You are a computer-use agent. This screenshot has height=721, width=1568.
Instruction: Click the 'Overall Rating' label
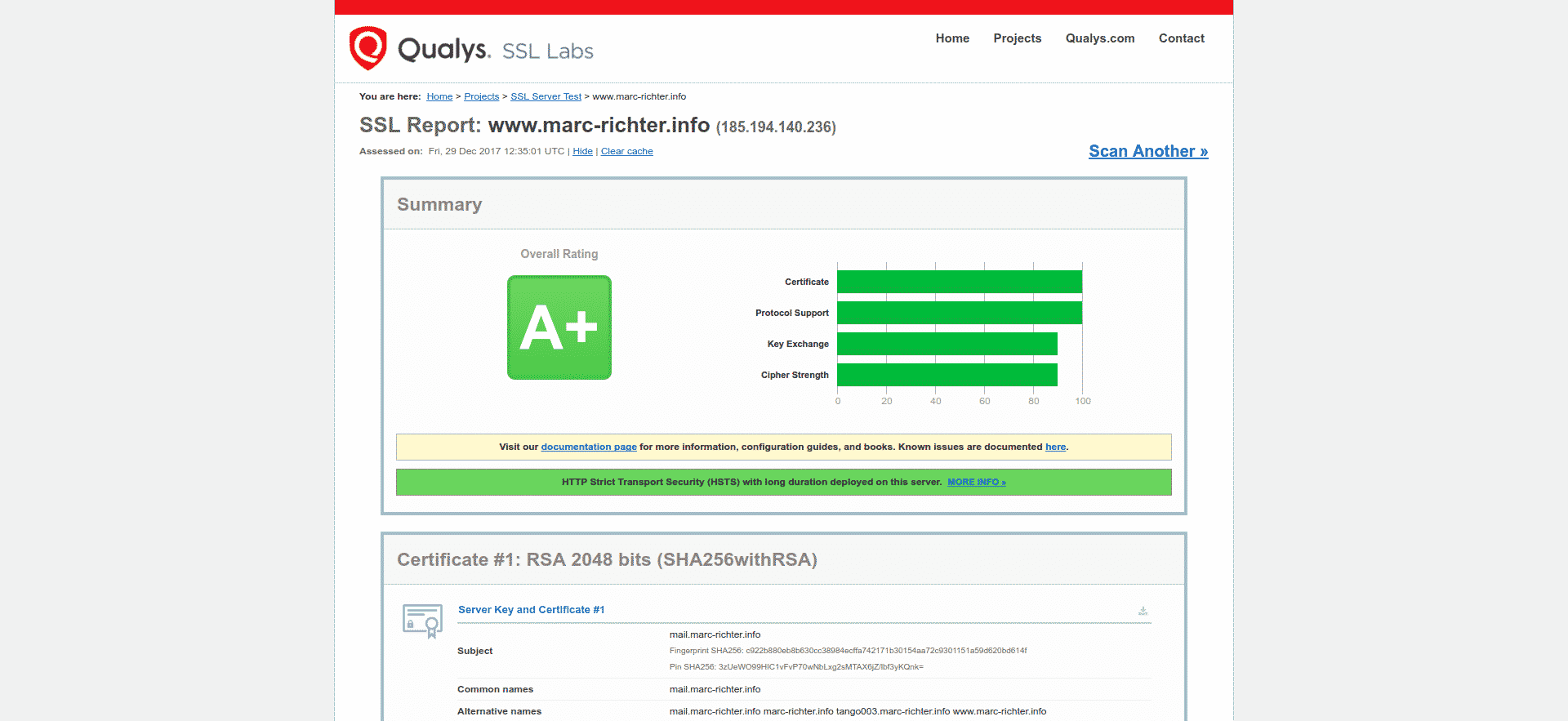(559, 254)
